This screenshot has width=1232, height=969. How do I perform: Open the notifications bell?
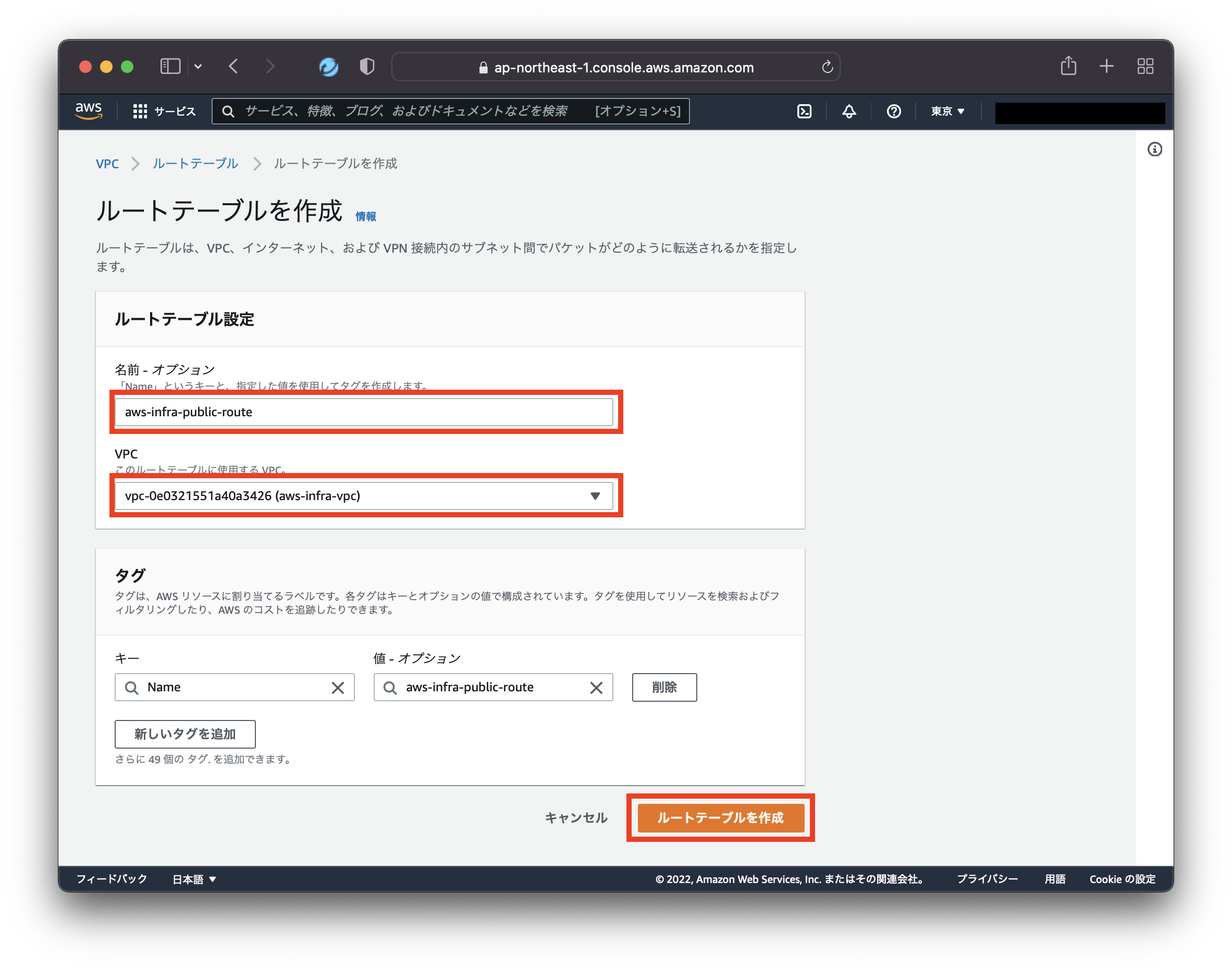point(849,111)
